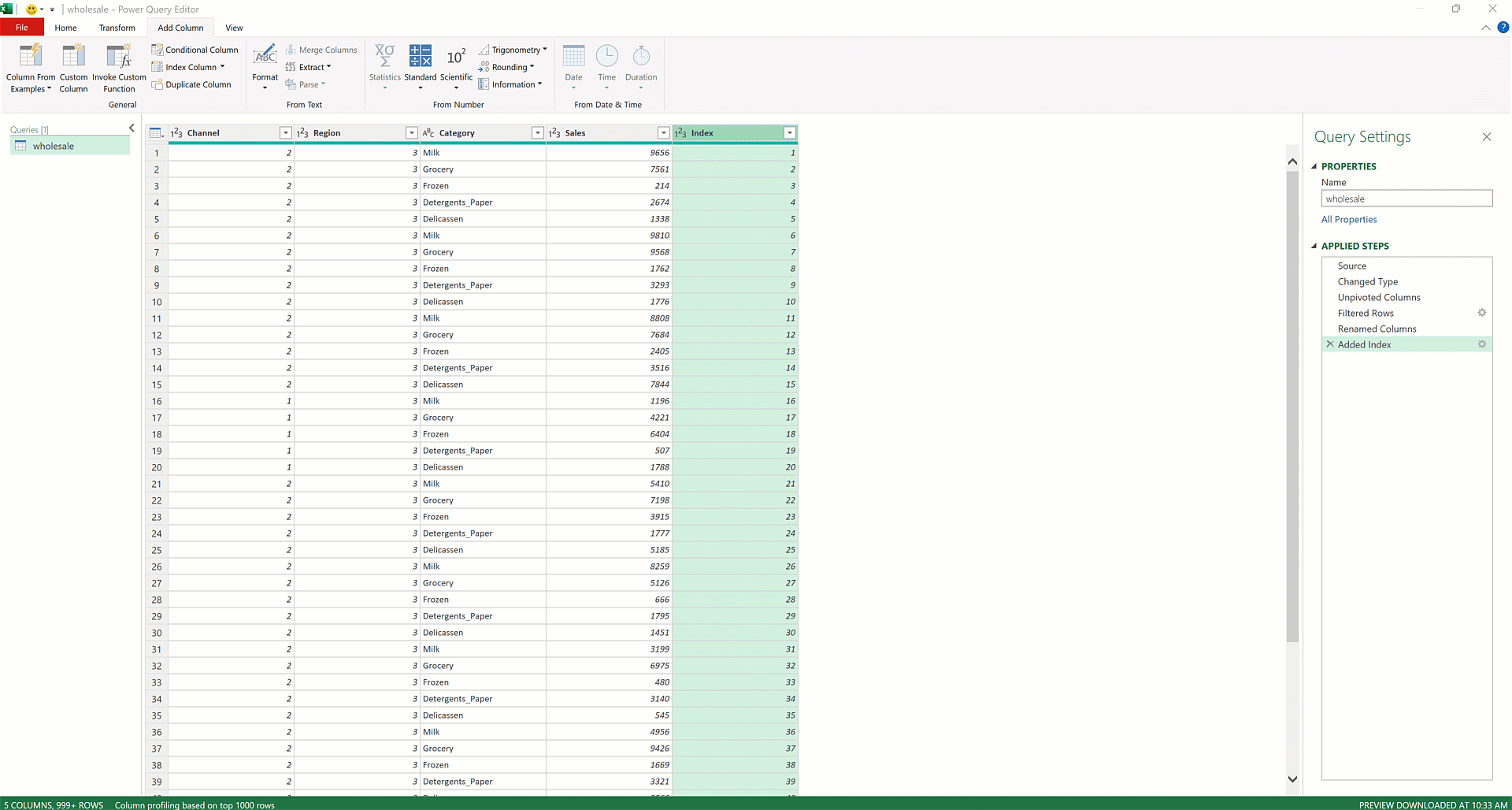
Task: Delete the Added Index step
Action: pos(1329,344)
